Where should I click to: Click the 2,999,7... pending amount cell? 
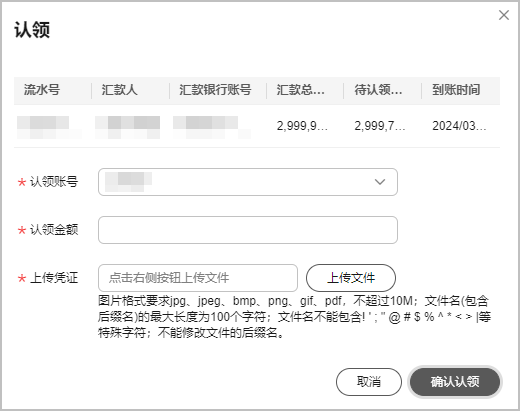tap(380, 126)
